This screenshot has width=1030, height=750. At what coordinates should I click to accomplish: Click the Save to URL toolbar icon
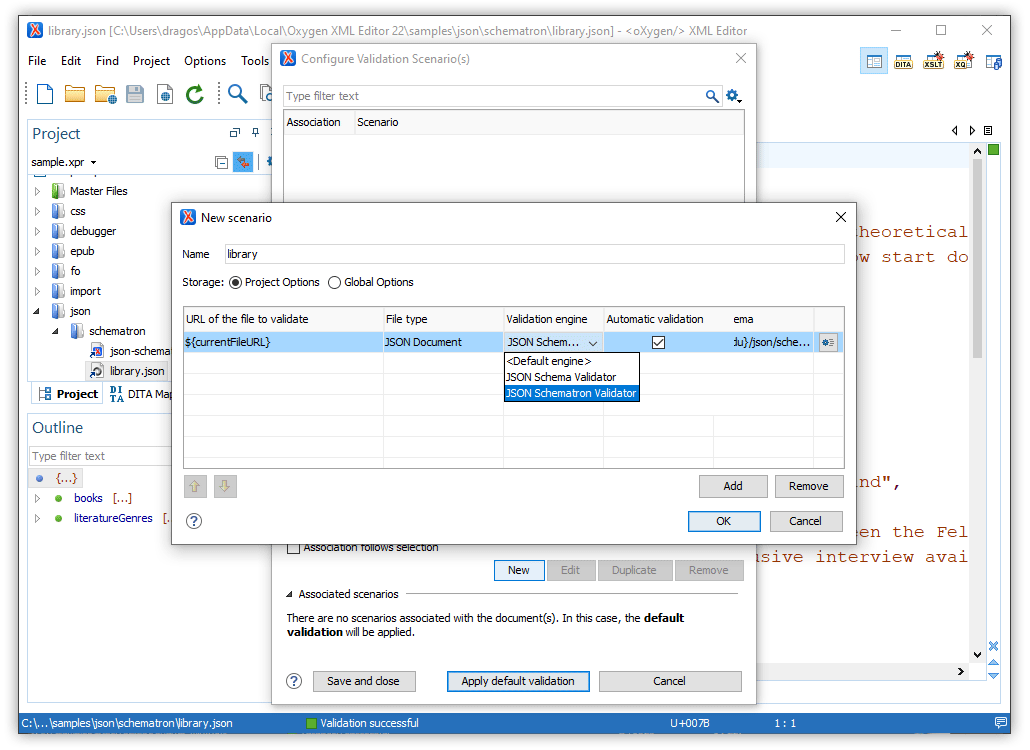pyautogui.click(x=165, y=95)
